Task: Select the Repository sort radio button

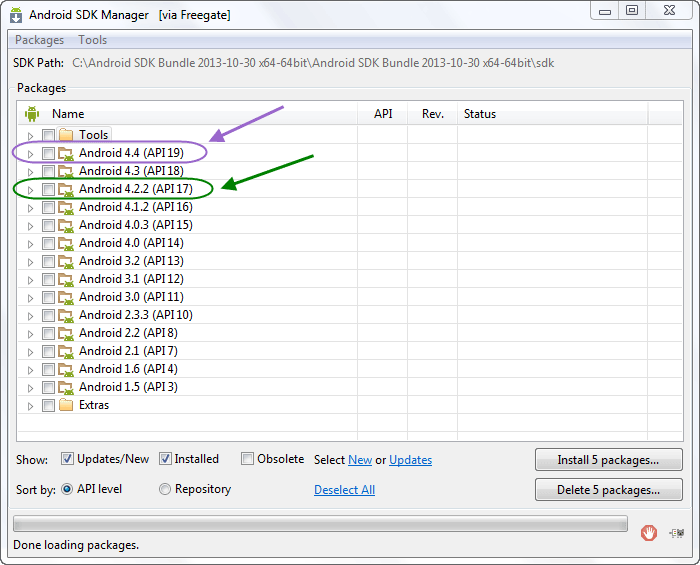Action: (165, 490)
